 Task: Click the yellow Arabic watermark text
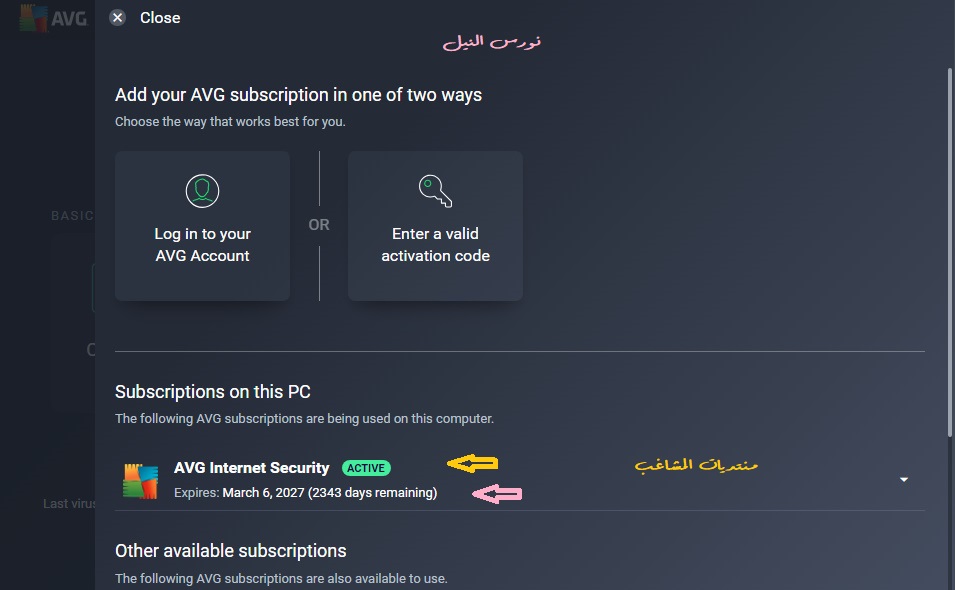(696, 465)
